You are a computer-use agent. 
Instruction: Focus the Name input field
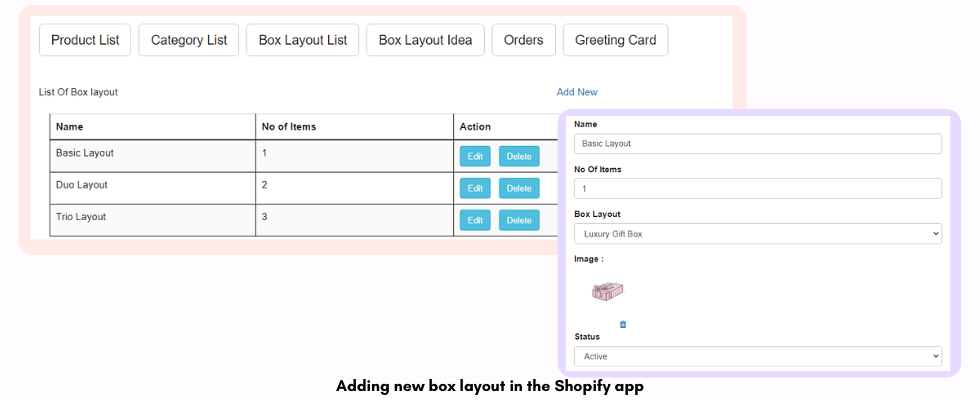coord(758,144)
